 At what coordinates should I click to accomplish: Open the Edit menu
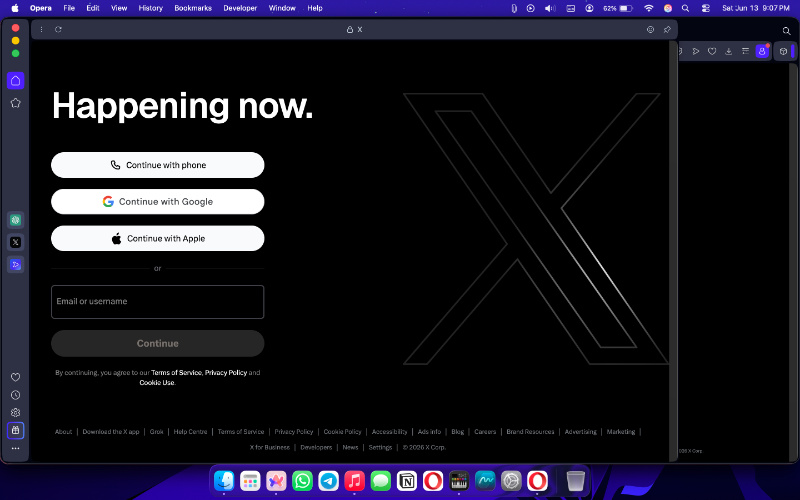[93, 8]
